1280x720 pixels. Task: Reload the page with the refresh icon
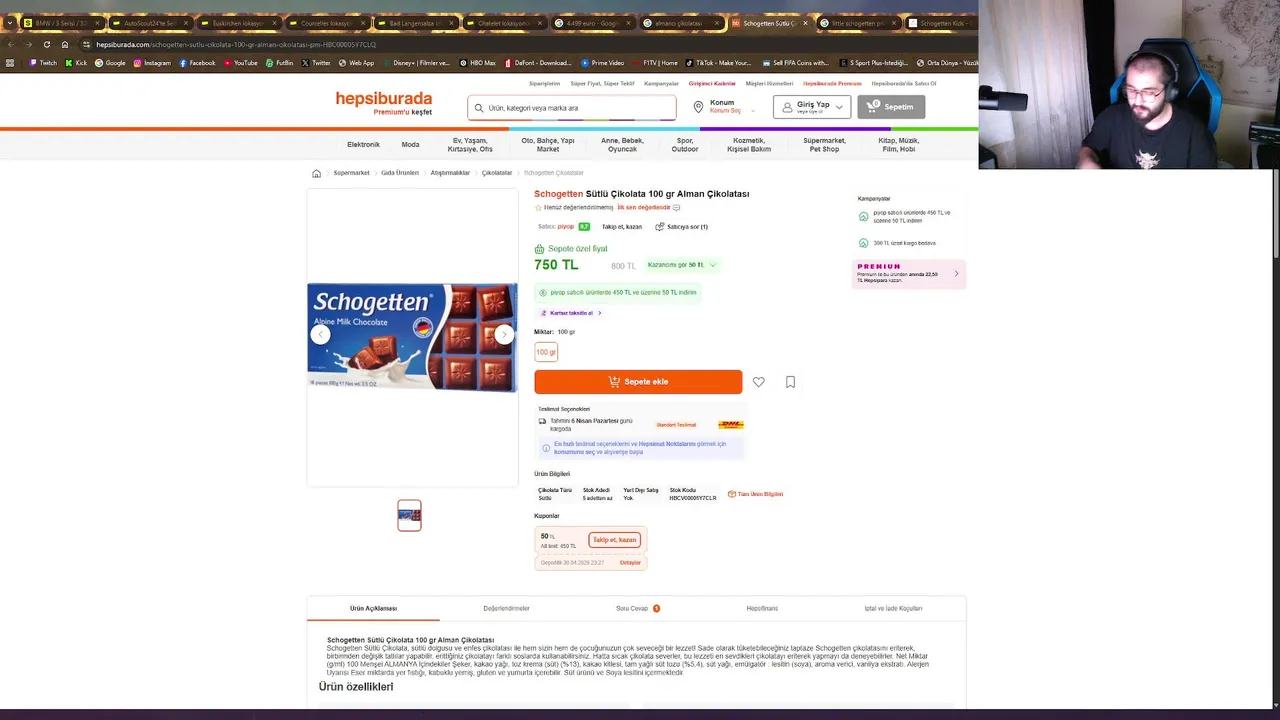point(46,44)
